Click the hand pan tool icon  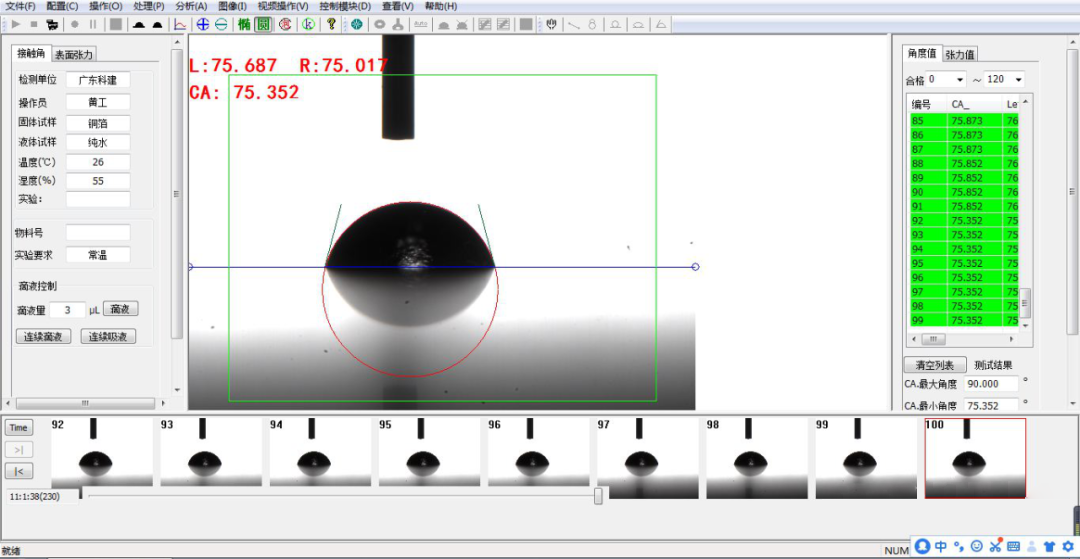coord(550,24)
